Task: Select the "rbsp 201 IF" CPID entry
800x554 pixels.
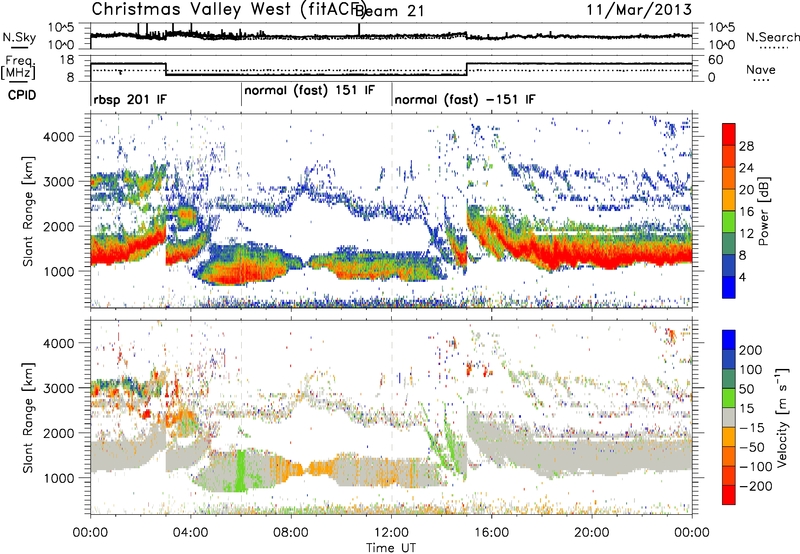Action: point(130,99)
